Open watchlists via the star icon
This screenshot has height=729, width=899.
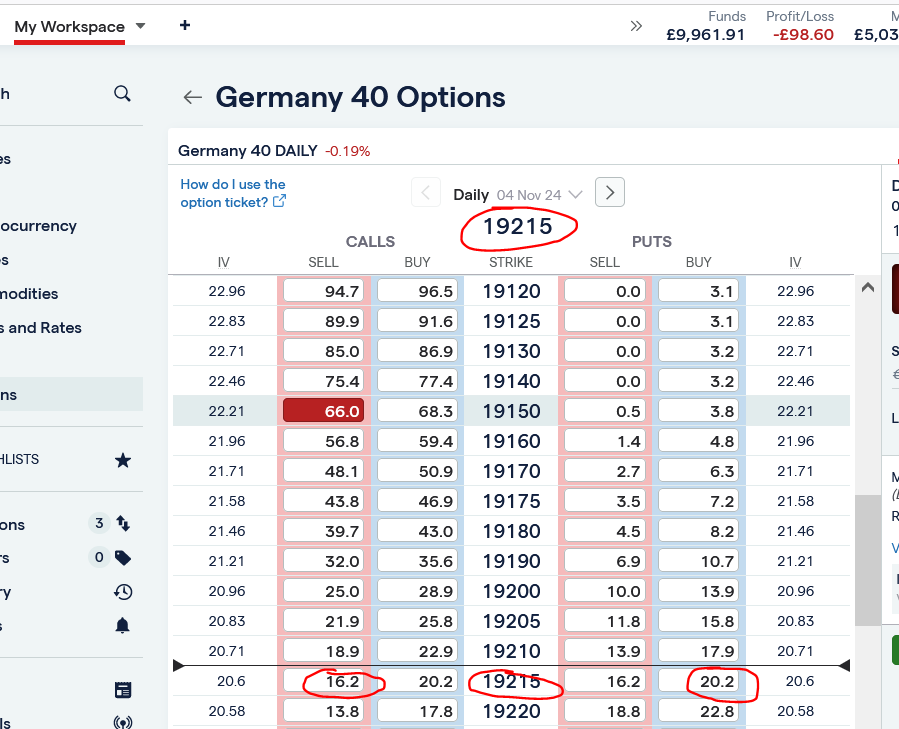pos(123,460)
